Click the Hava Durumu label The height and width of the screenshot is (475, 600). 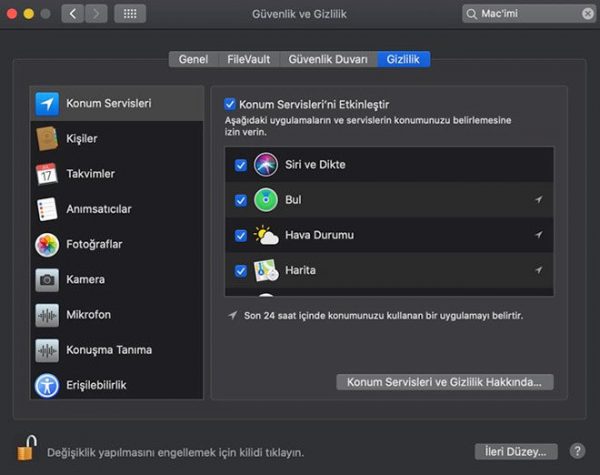tap(320, 235)
